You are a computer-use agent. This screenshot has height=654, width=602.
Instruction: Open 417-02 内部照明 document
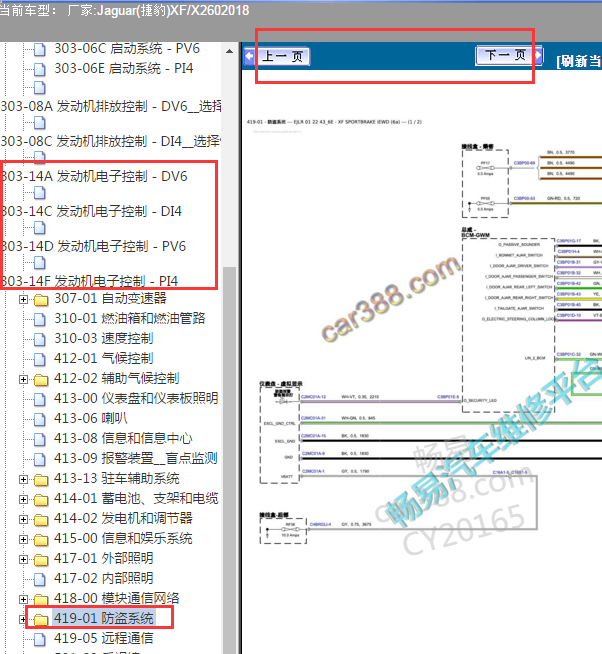point(103,579)
